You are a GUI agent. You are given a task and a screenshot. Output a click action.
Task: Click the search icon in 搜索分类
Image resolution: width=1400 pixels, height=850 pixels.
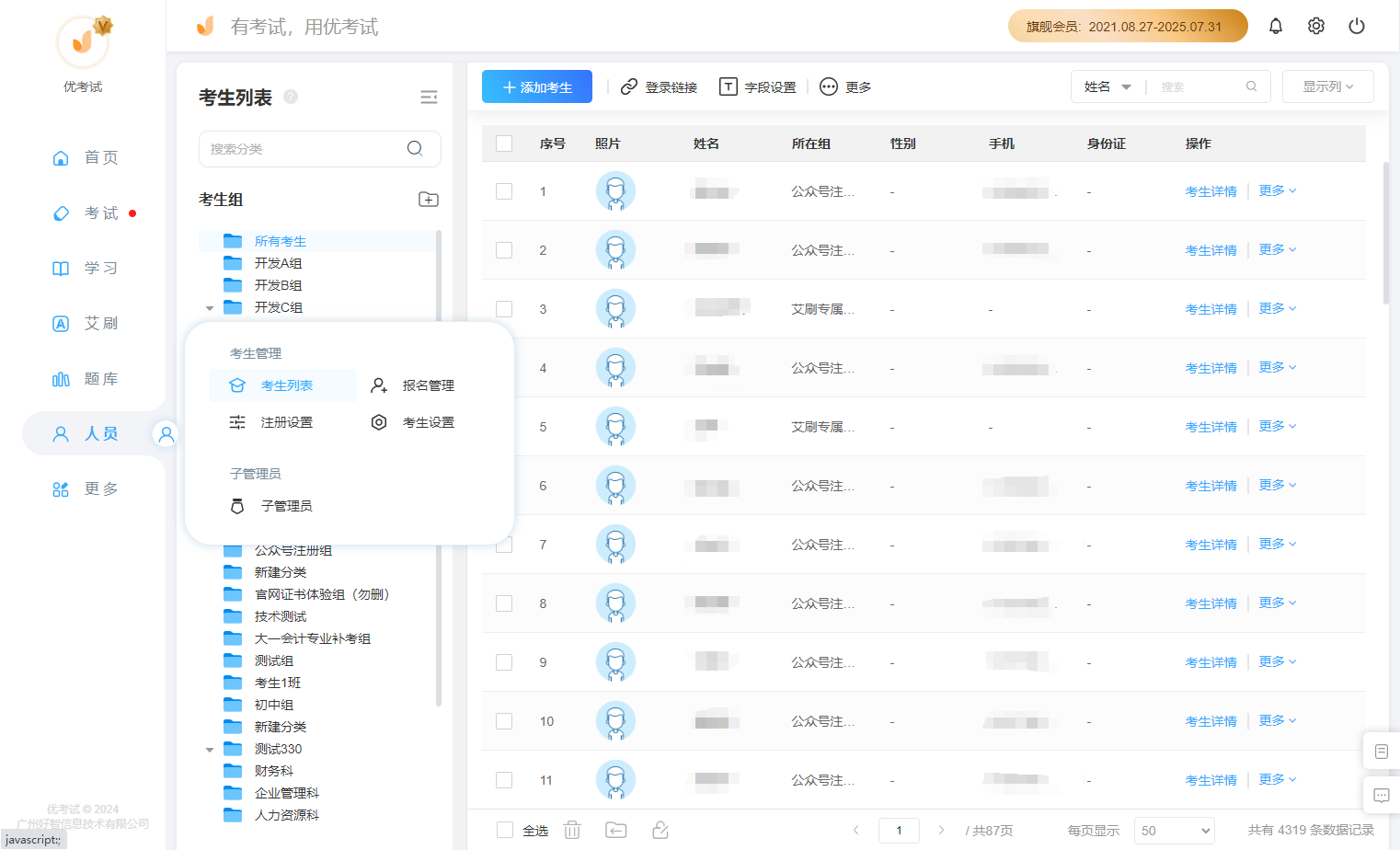tap(415, 148)
